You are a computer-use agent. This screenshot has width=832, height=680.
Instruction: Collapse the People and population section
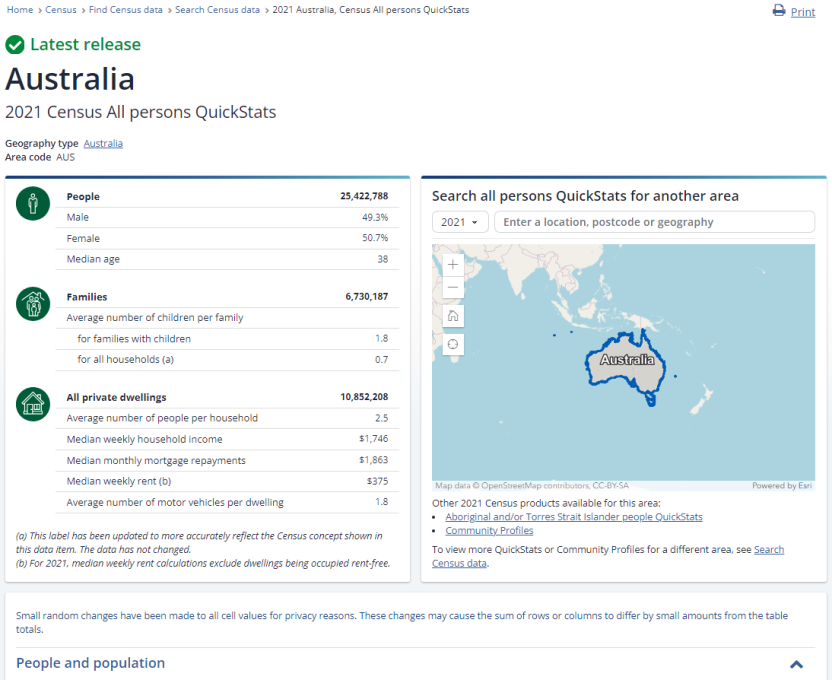point(797,663)
